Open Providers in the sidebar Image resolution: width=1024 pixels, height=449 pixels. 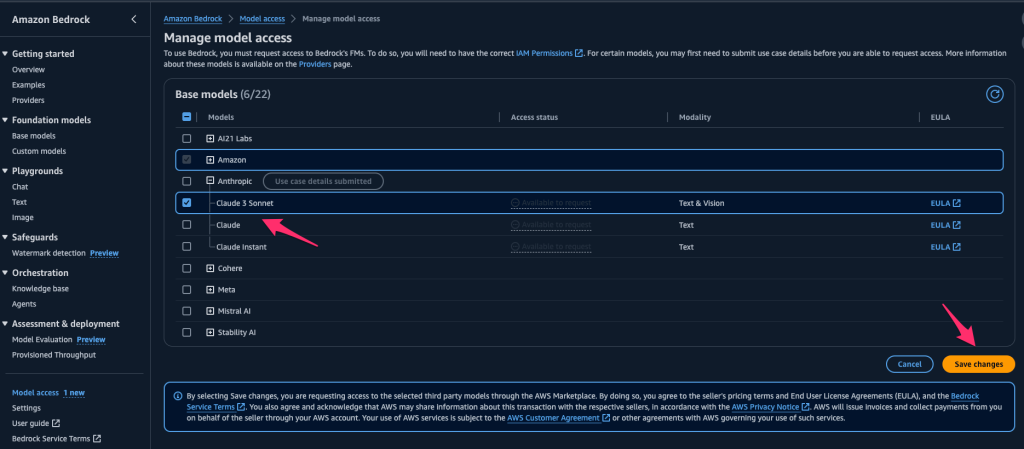28,101
